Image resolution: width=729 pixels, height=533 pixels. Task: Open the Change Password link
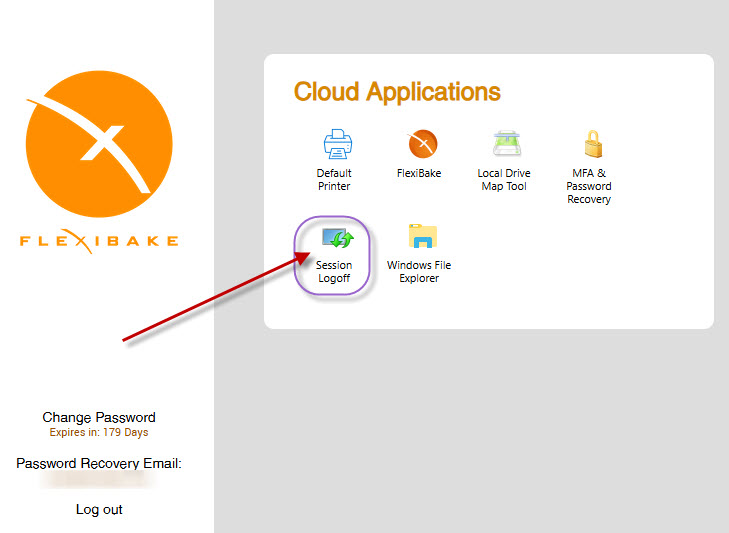tap(99, 417)
